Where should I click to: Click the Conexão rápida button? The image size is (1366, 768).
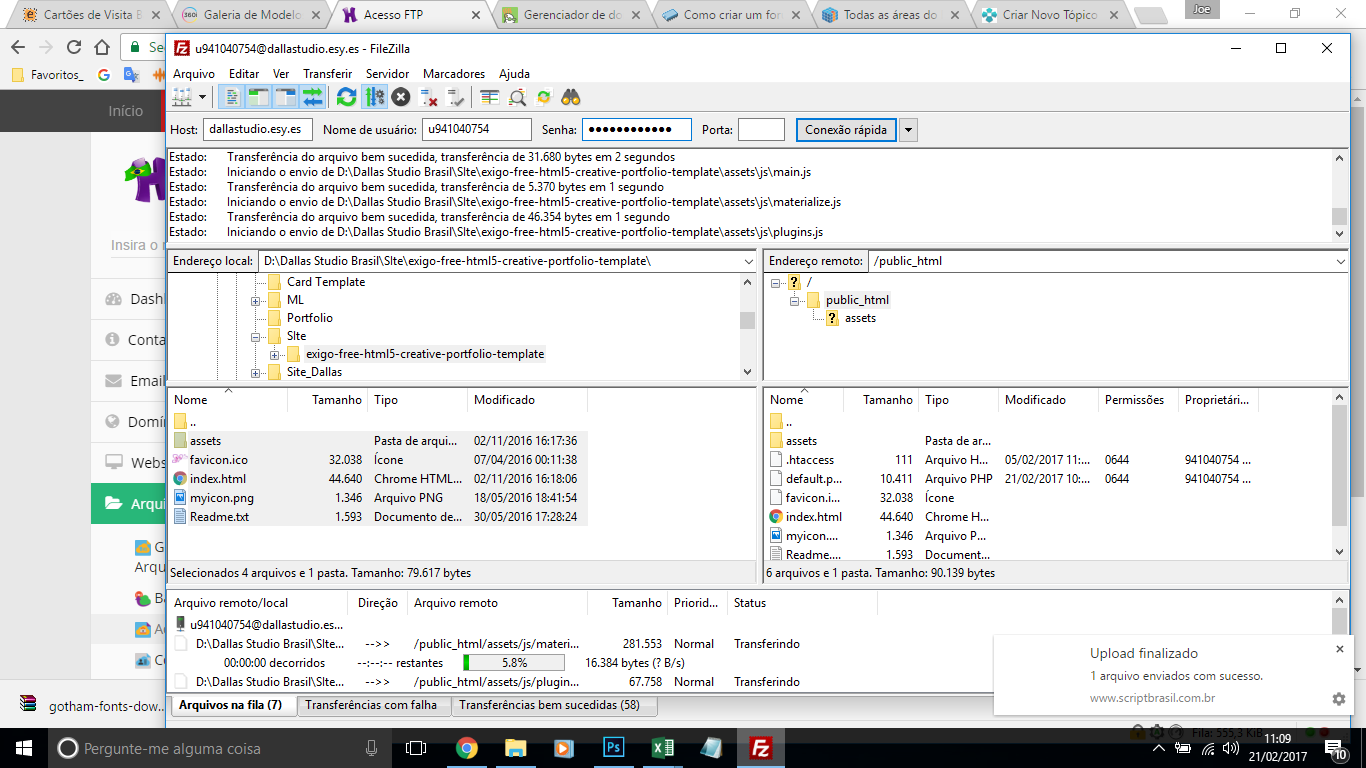coord(846,129)
